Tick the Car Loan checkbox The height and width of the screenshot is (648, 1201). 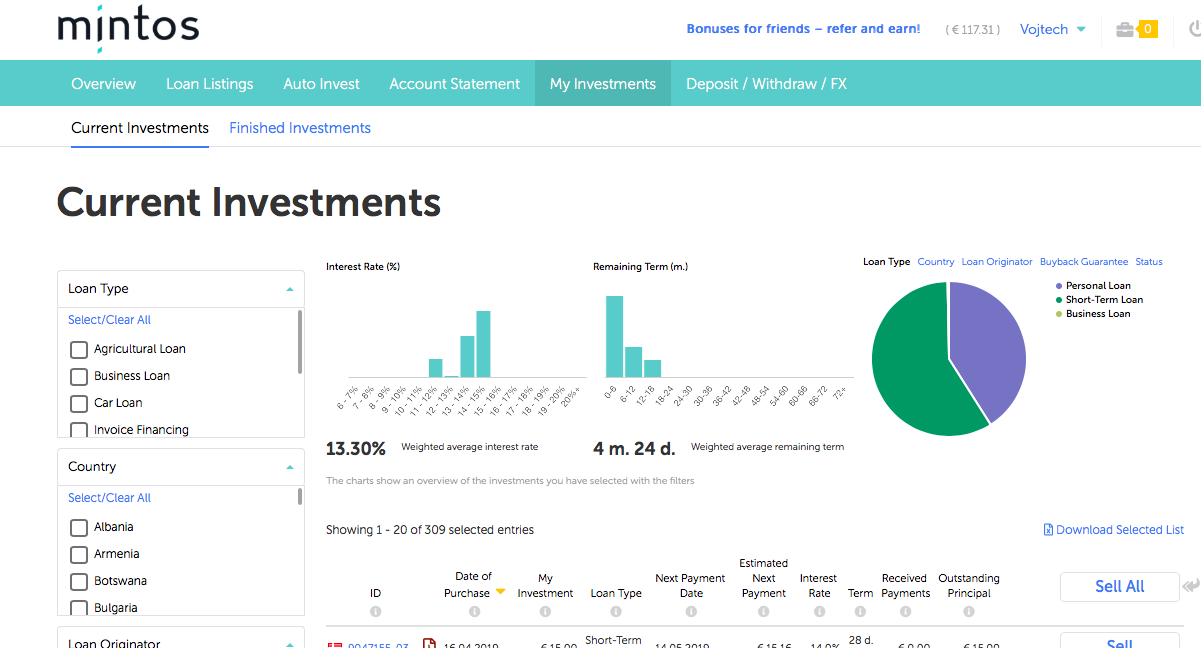[79, 404]
